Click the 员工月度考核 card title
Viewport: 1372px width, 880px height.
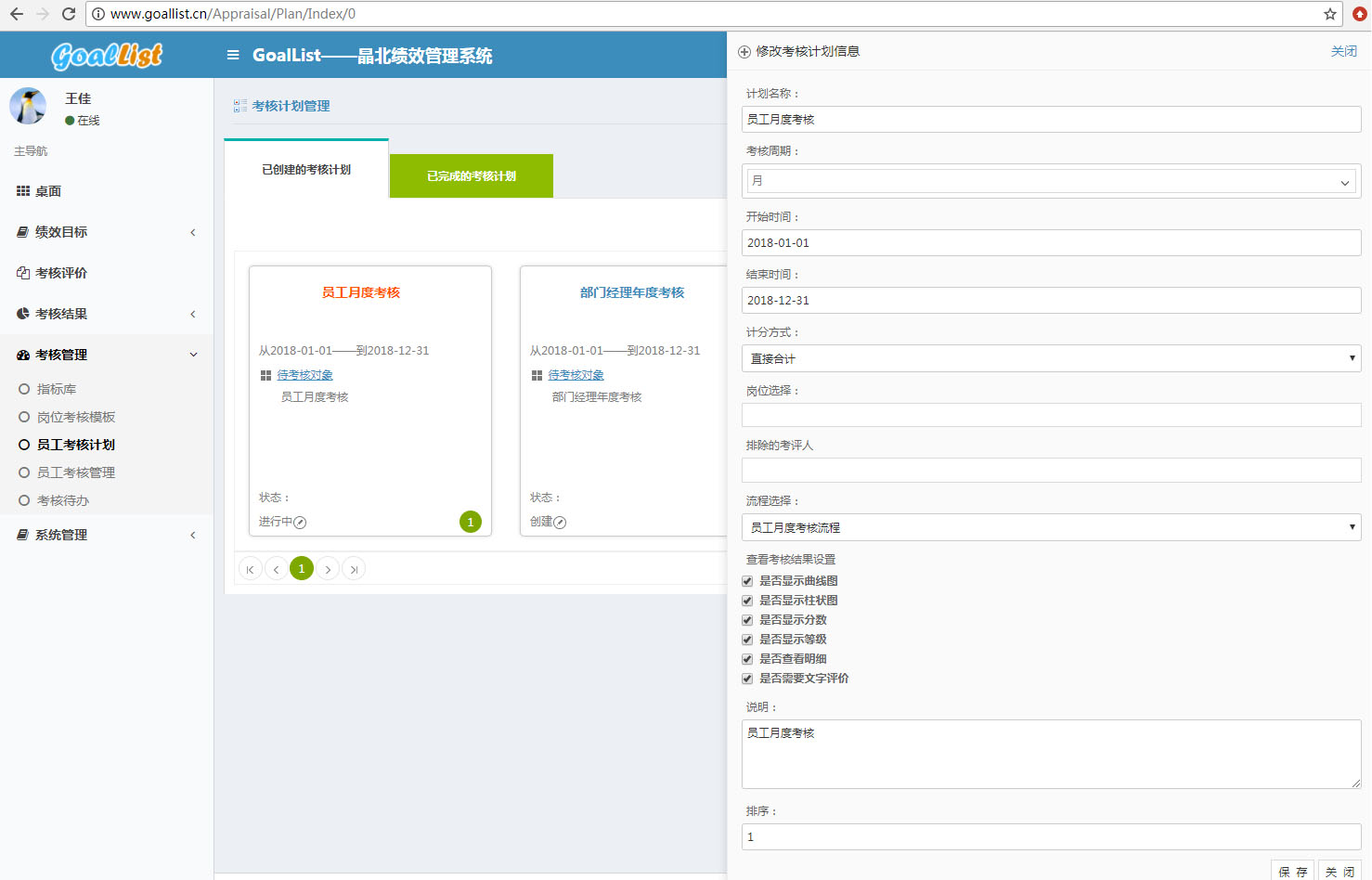[x=361, y=292]
